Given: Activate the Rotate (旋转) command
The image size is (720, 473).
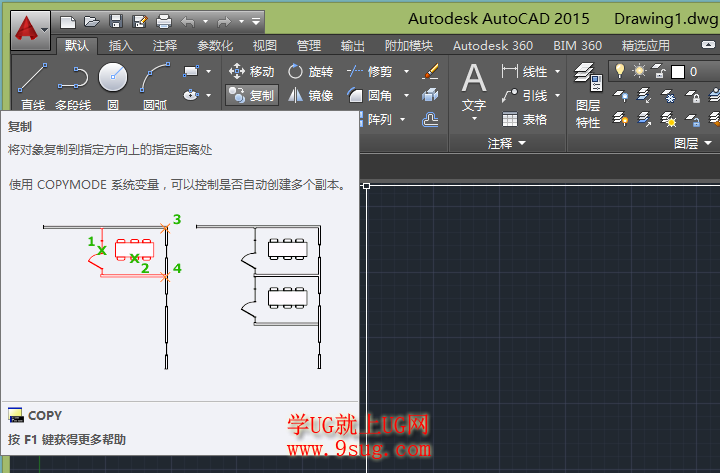Looking at the screenshot, I should (310, 71).
